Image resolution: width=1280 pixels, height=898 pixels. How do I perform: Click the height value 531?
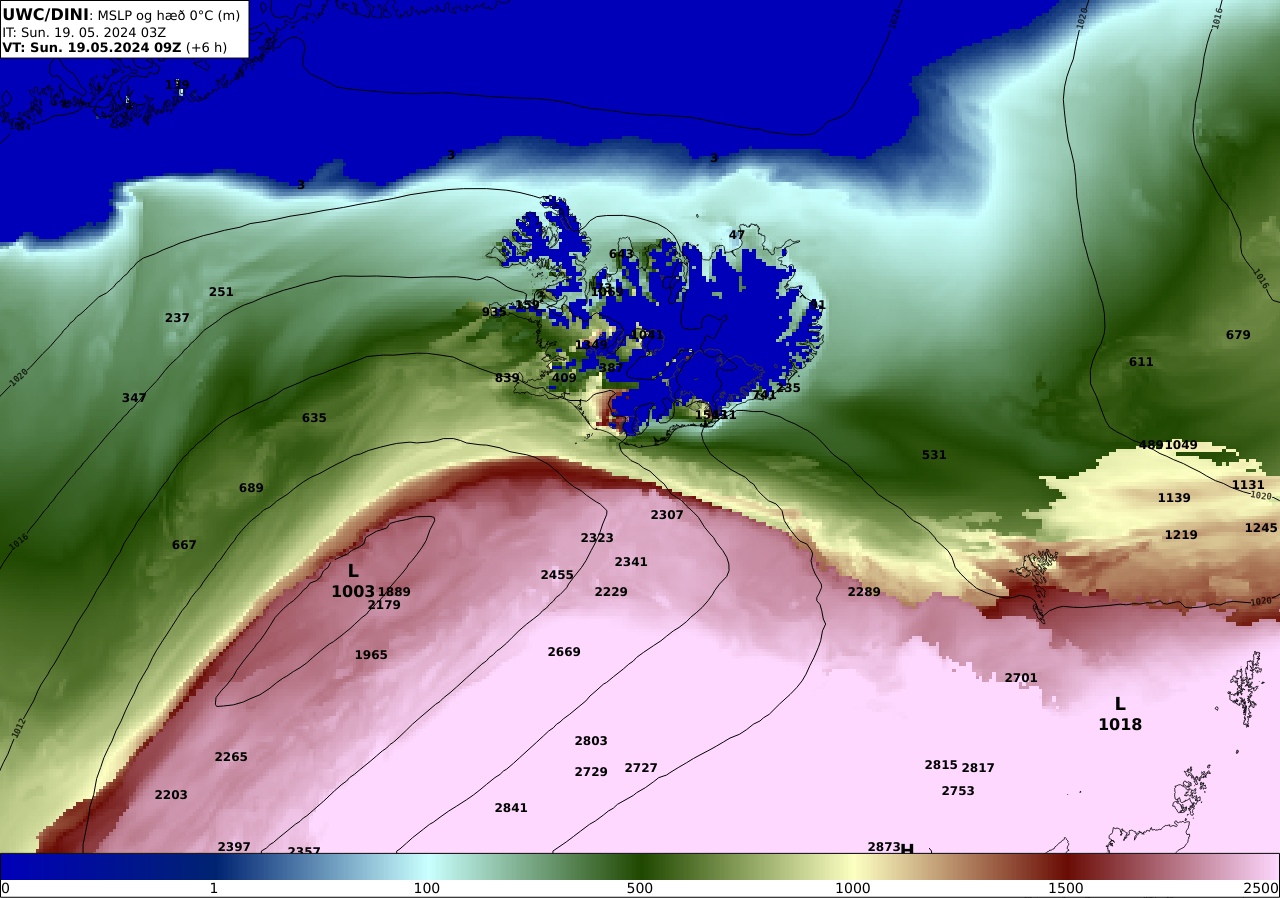[x=934, y=455]
